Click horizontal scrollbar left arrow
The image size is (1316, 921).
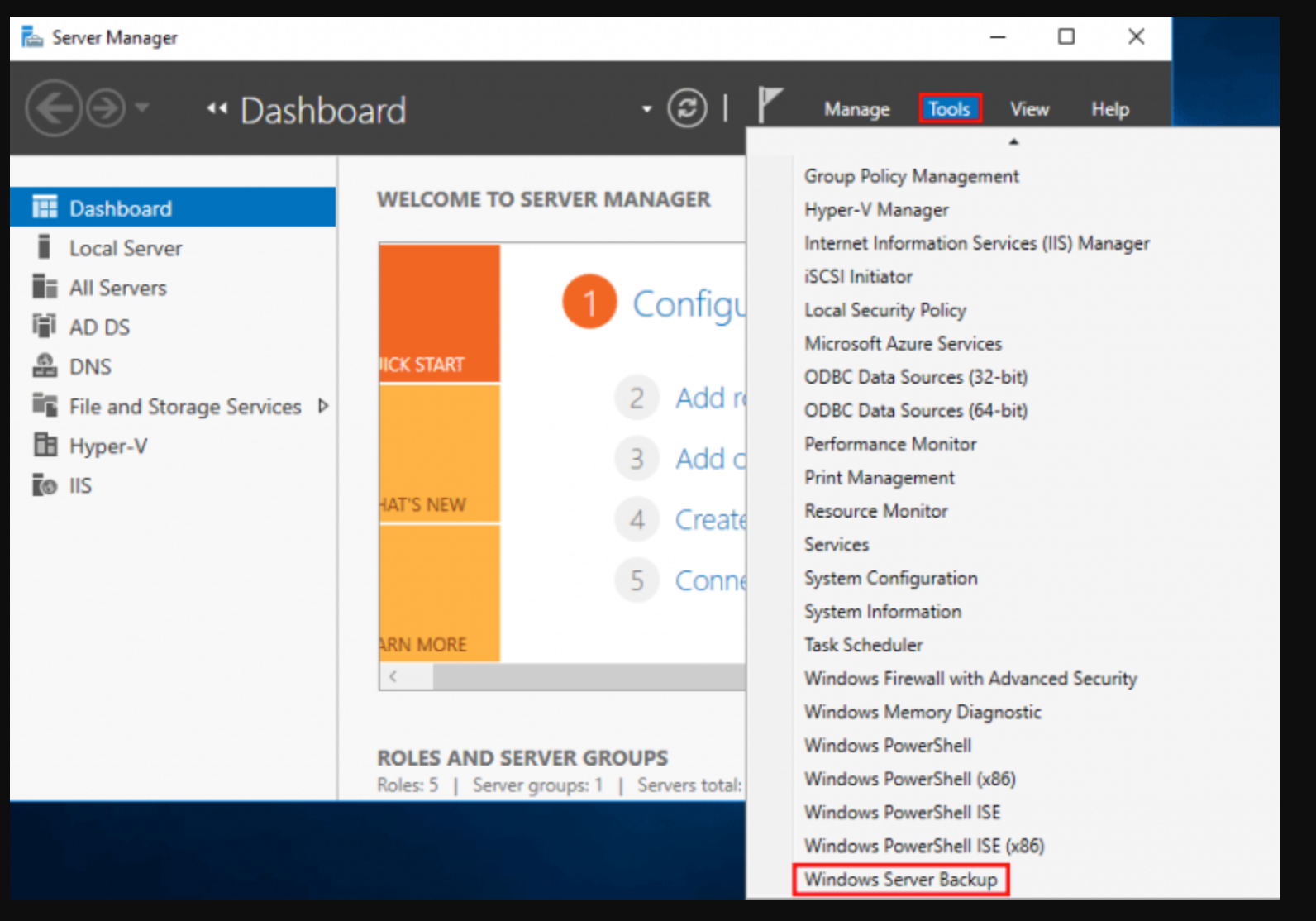393,676
